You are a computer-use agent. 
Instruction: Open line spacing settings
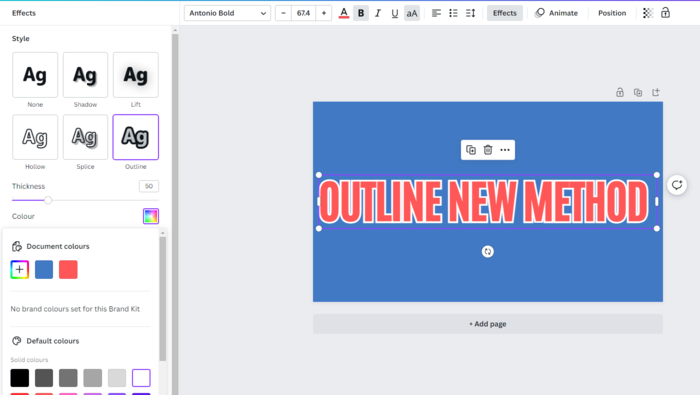(x=470, y=13)
